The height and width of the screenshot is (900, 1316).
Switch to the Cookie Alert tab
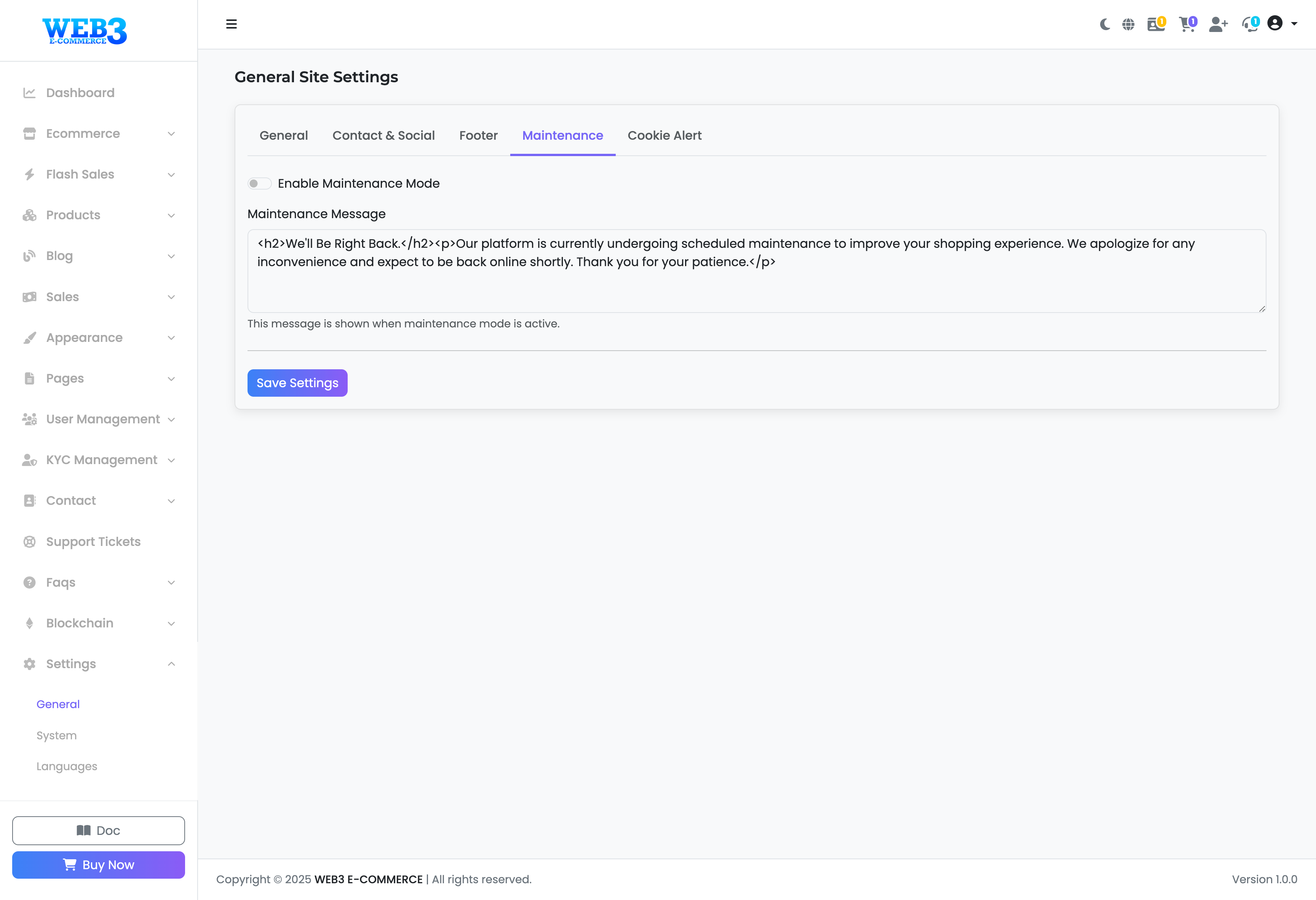pos(664,135)
